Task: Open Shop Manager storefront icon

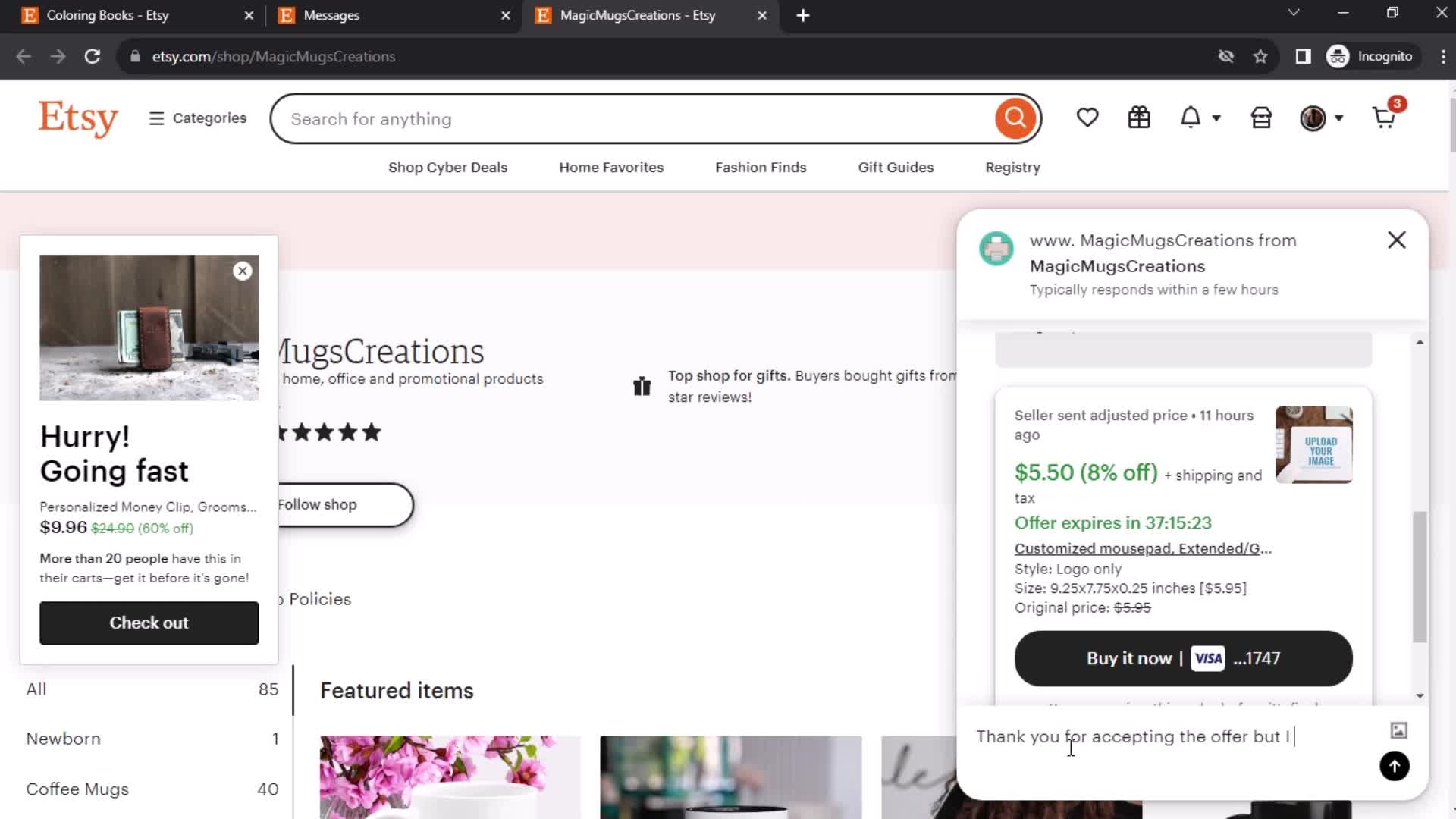Action: tap(1261, 118)
